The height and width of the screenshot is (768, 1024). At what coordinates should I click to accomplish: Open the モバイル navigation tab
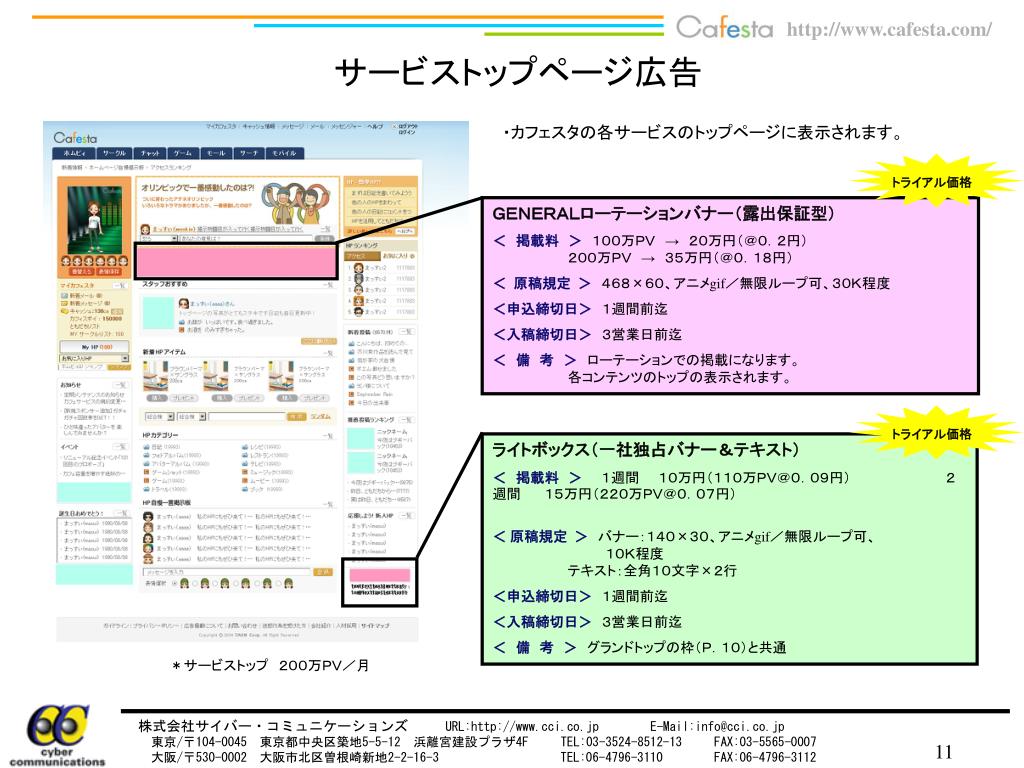[x=284, y=153]
